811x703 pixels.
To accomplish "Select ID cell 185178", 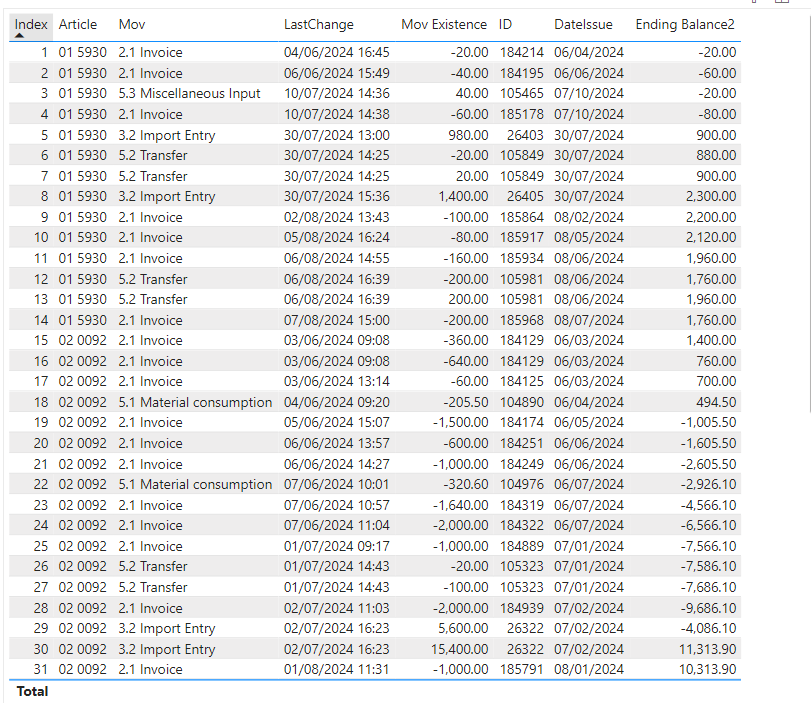I will (521, 114).
